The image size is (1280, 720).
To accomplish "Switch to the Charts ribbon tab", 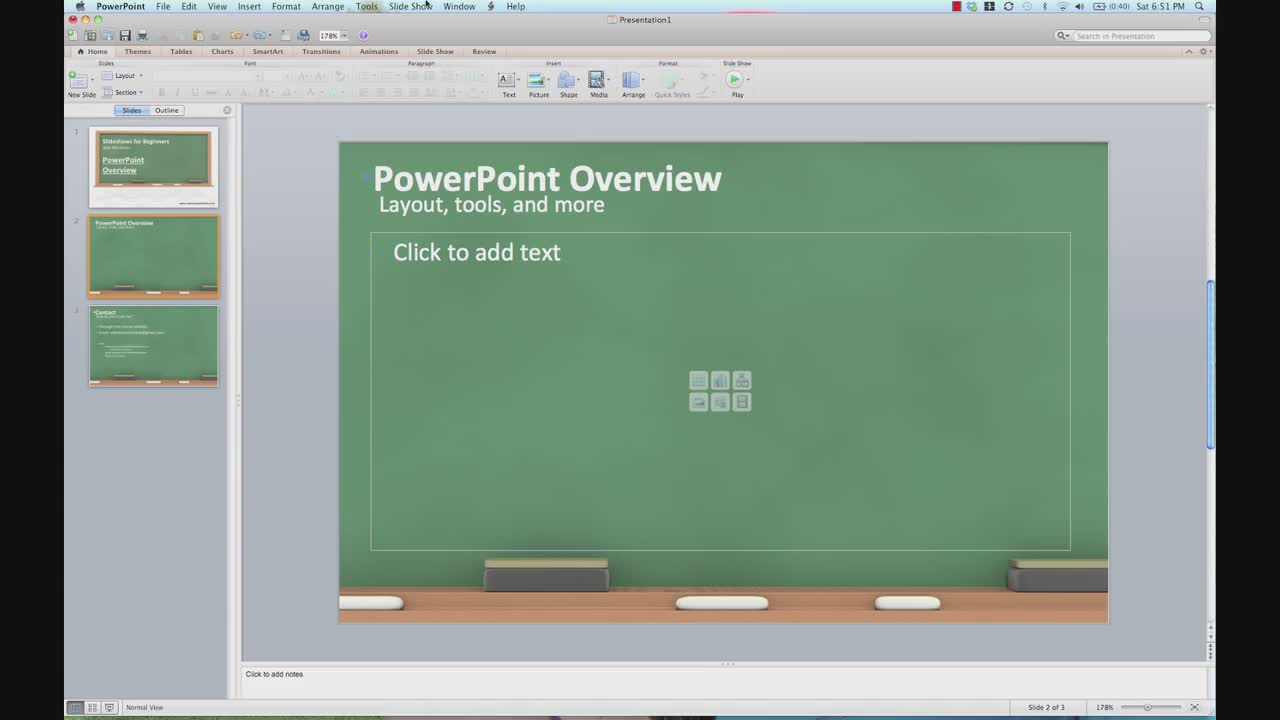I will [222, 51].
